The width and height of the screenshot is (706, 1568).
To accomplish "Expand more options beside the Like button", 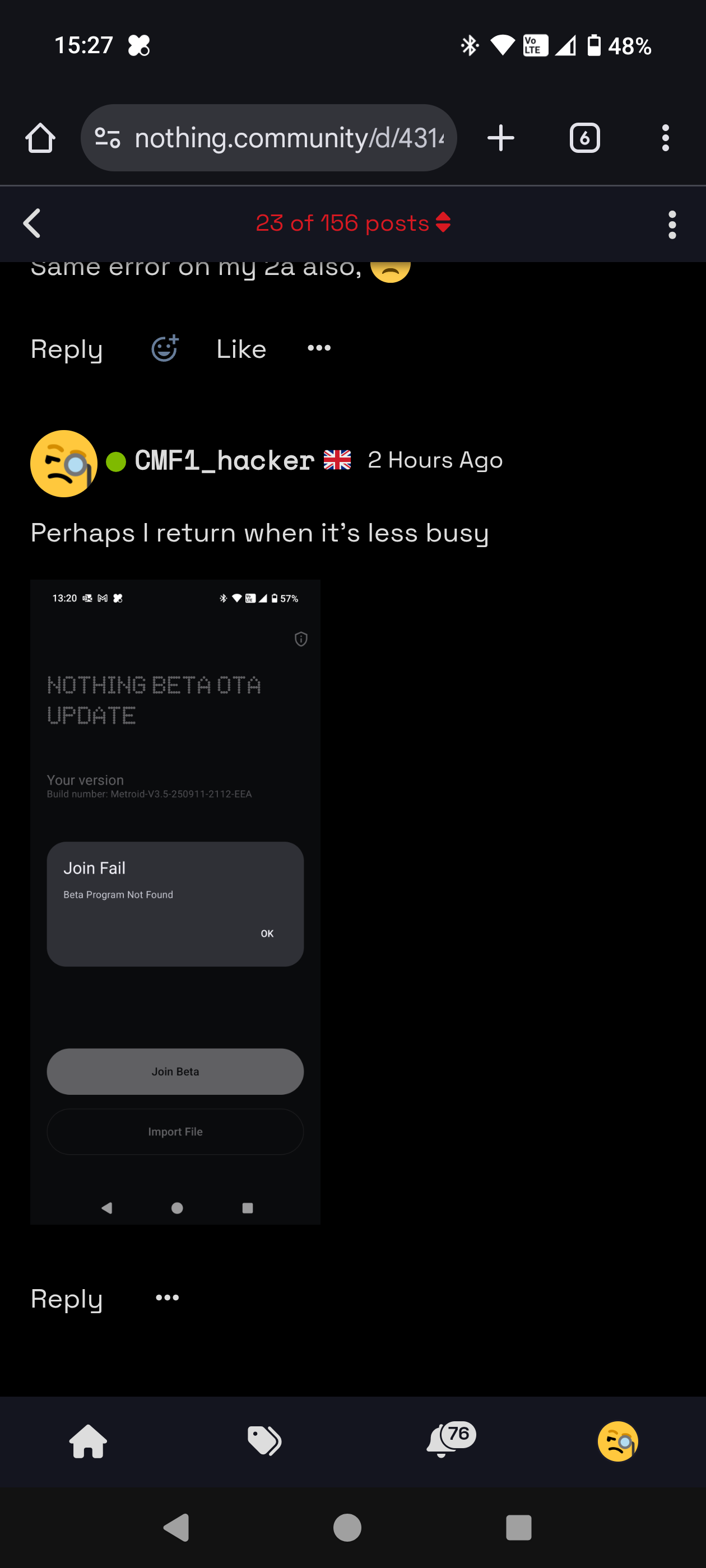I will [319, 348].
